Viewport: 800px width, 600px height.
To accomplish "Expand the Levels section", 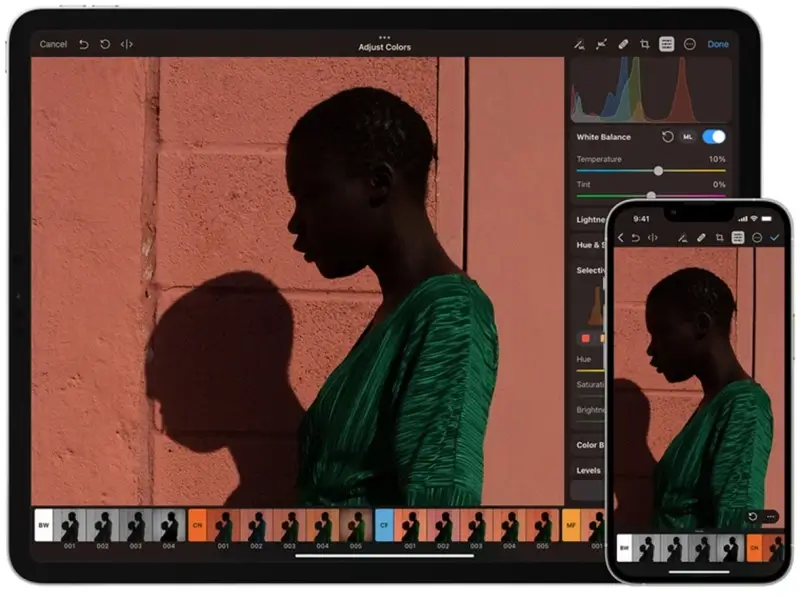I will pos(589,470).
